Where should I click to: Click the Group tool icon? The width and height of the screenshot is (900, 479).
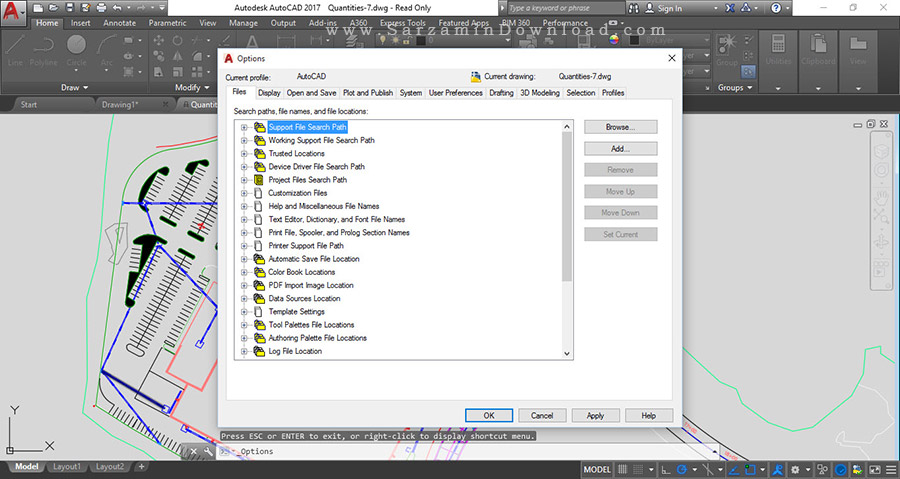(727, 49)
